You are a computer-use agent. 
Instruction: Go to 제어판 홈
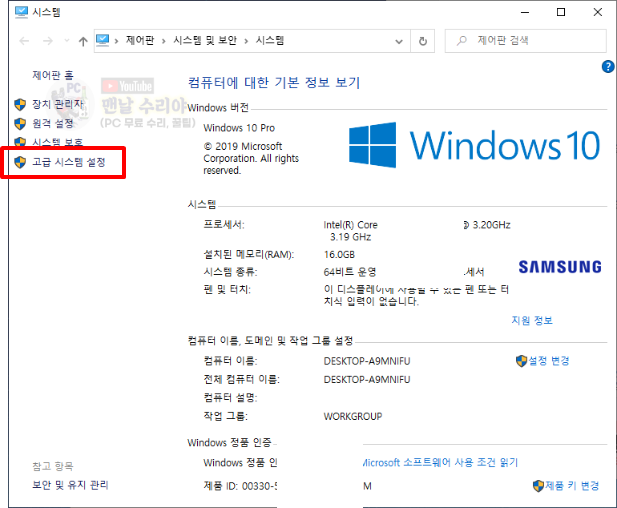pyautogui.click(x=53, y=75)
